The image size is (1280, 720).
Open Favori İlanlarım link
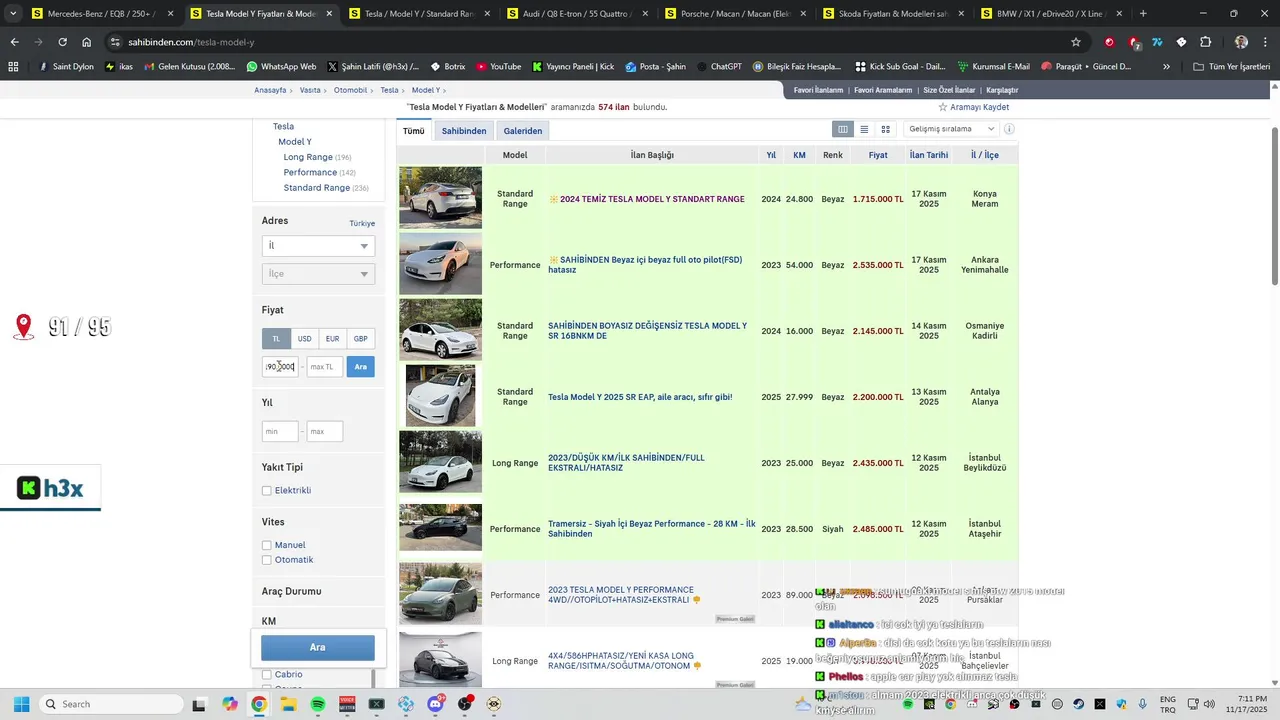(x=818, y=90)
